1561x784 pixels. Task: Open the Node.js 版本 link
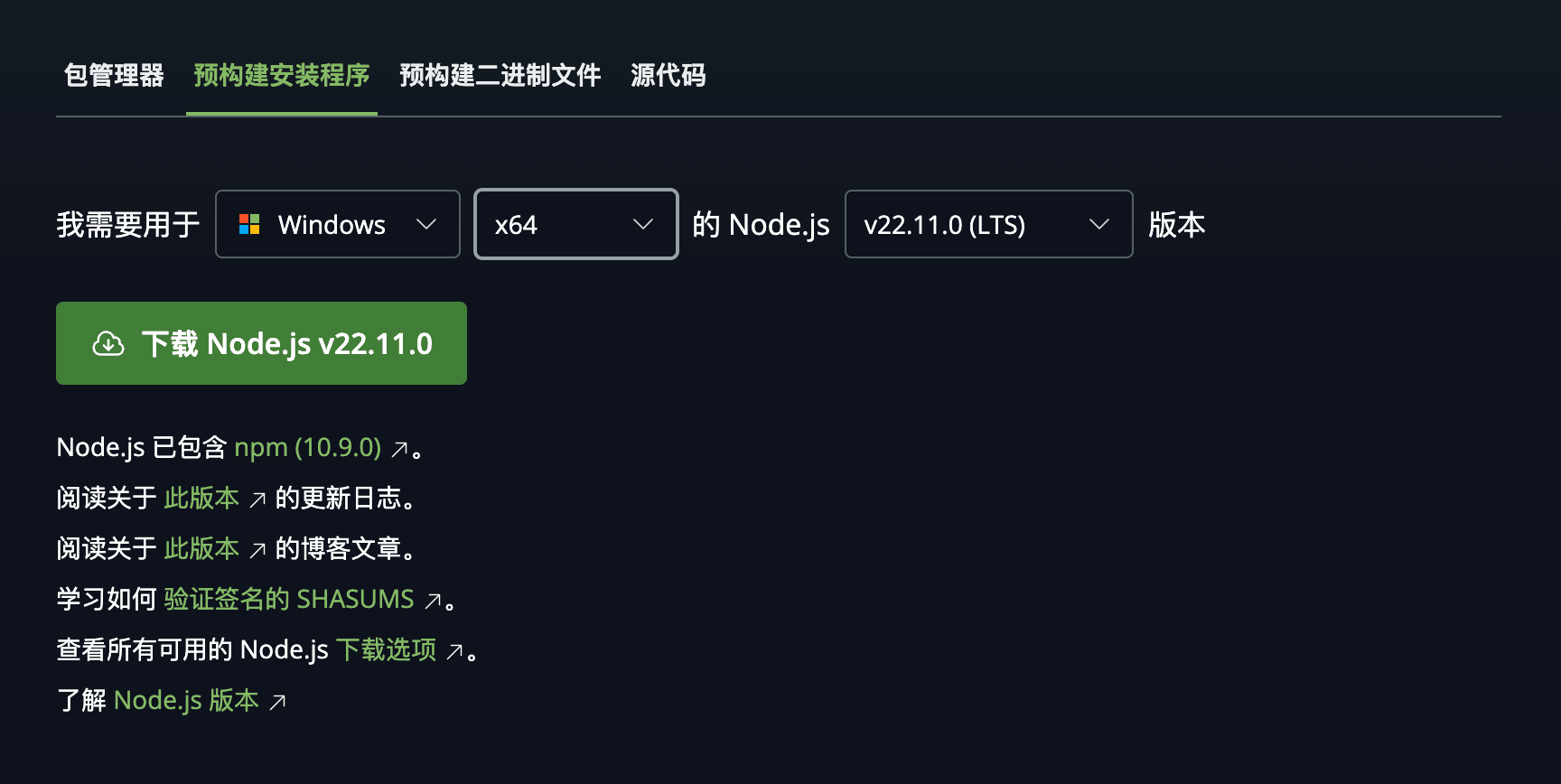point(186,700)
